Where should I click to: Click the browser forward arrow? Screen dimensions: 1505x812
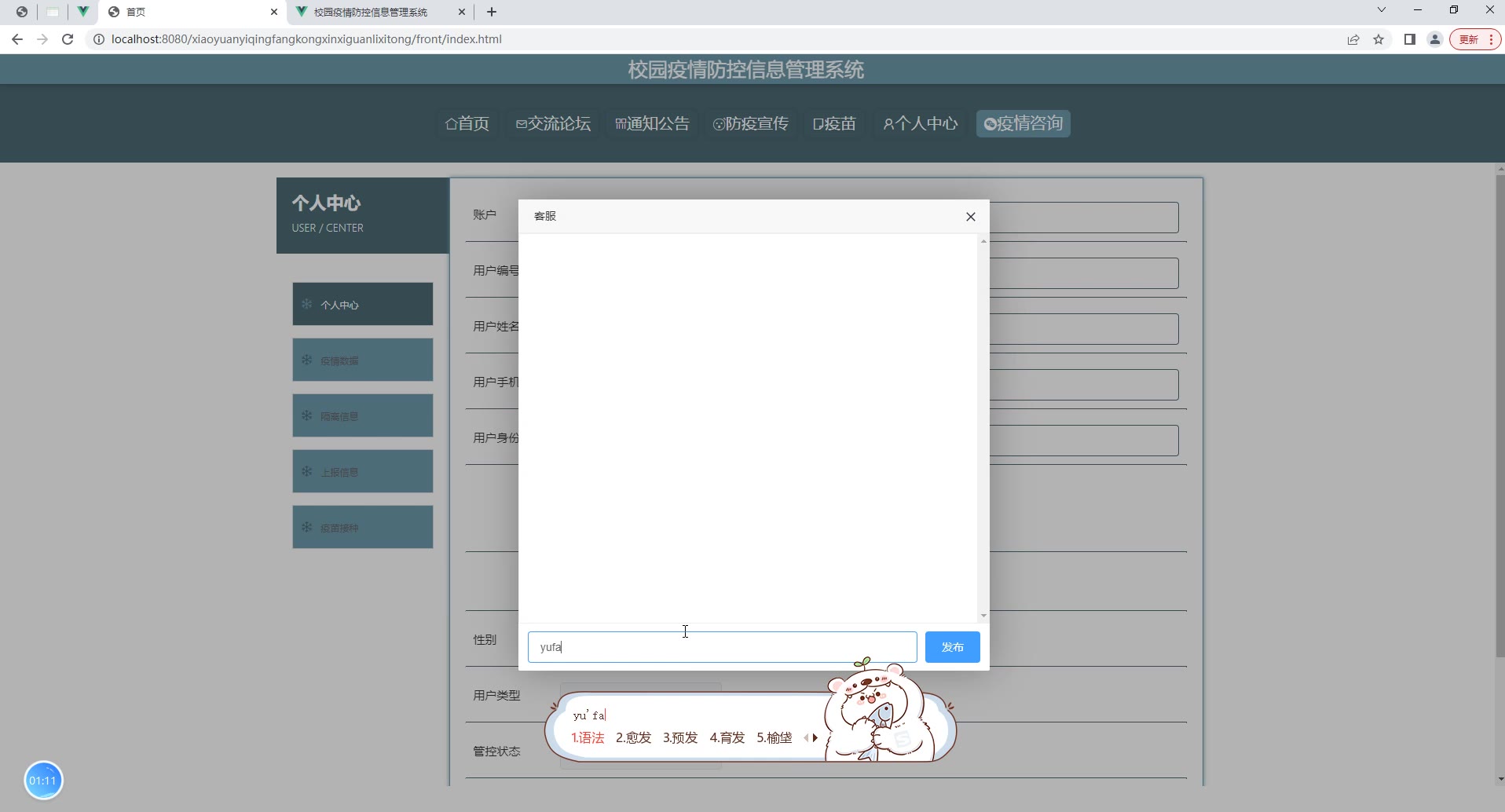(x=42, y=39)
